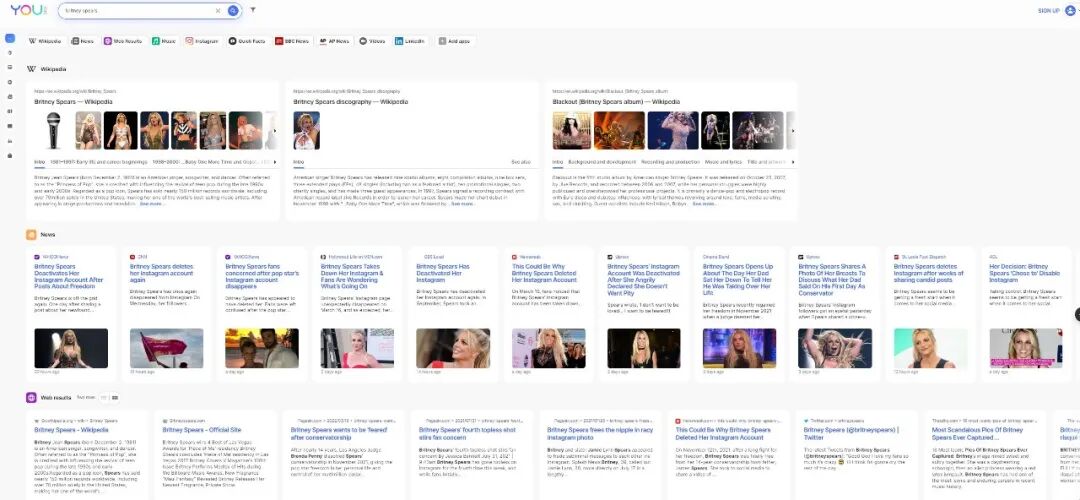Select See also tab in discography card

click(x=521, y=163)
